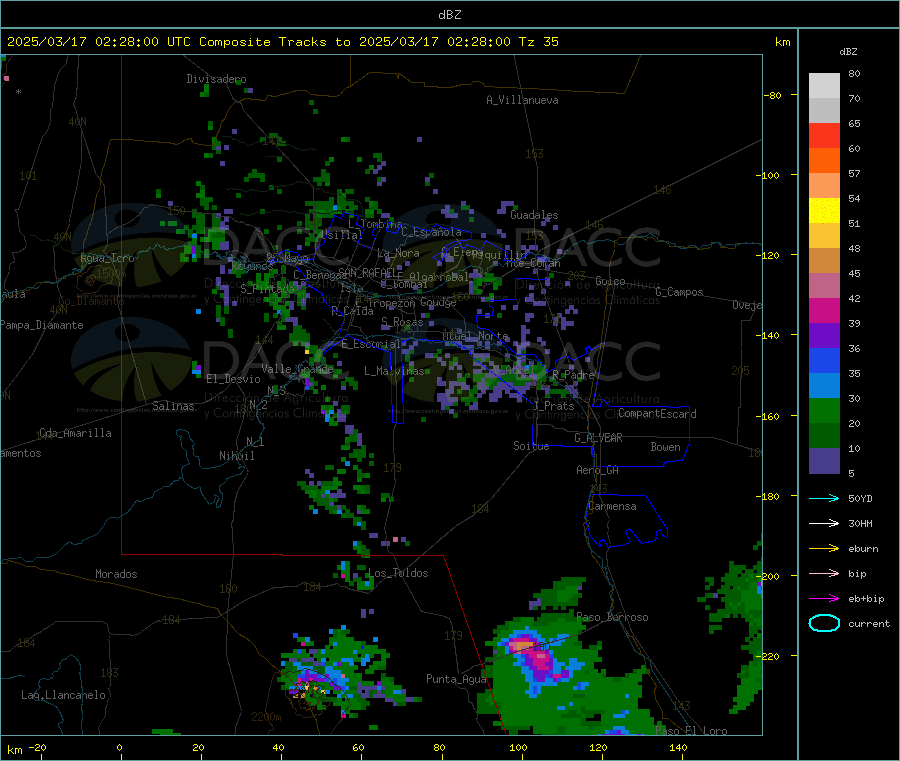Click the 'Paso_Barroso' location label
This screenshot has width=900, height=761.
click(612, 617)
